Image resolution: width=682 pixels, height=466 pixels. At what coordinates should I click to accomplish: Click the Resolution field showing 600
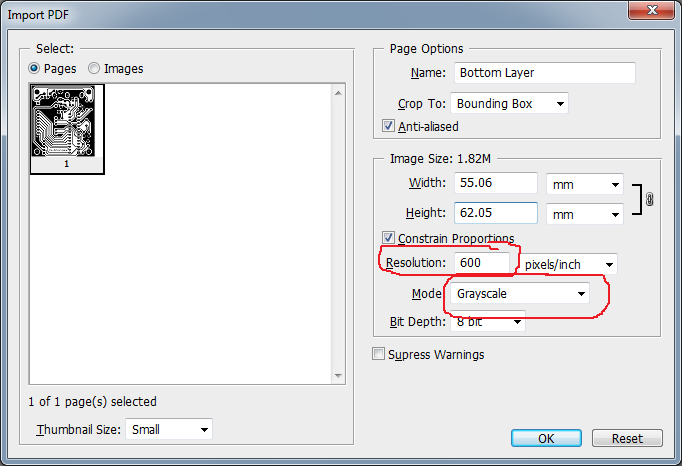(x=481, y=263)
